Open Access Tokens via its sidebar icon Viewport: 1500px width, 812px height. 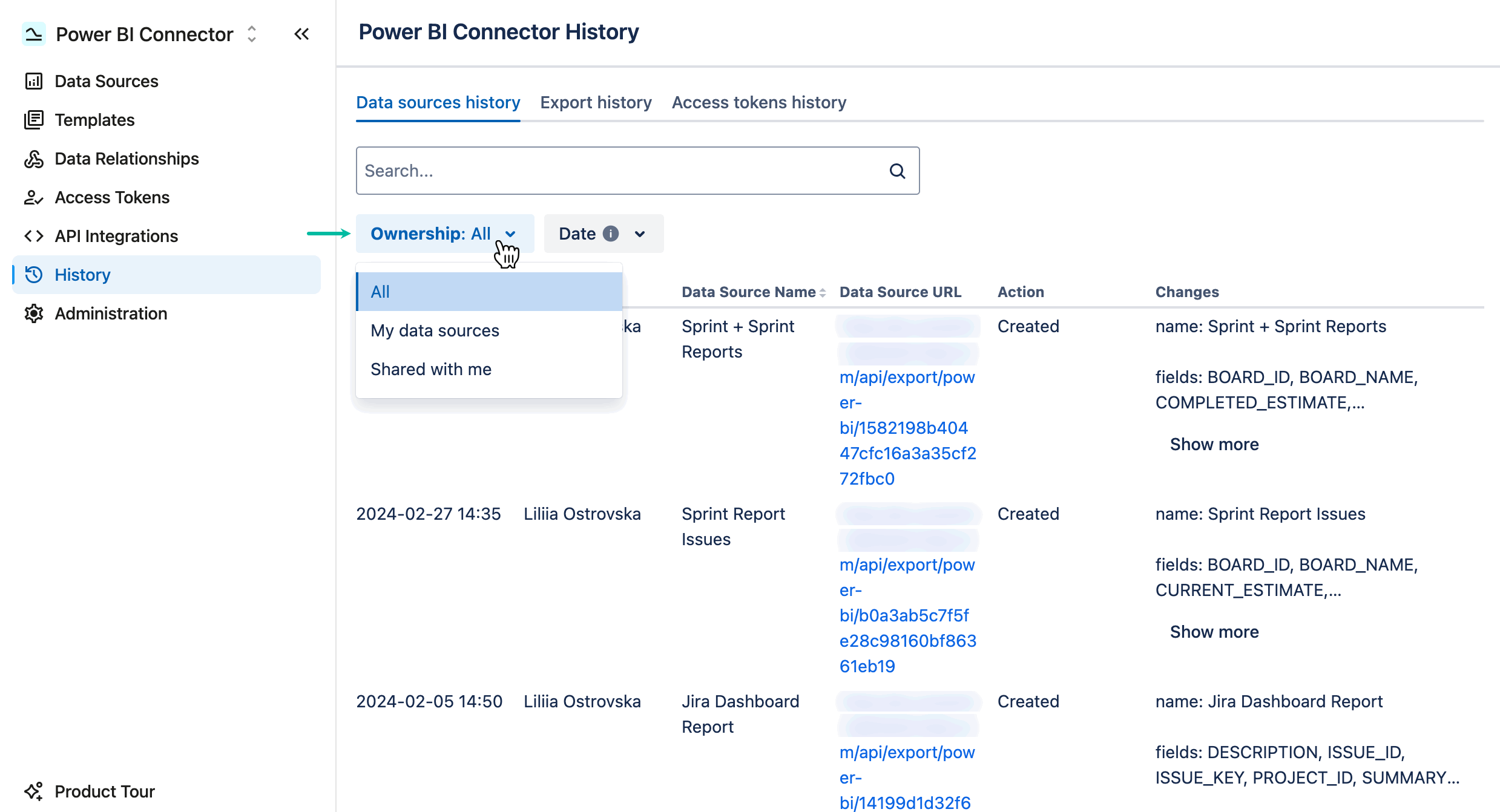33,197
